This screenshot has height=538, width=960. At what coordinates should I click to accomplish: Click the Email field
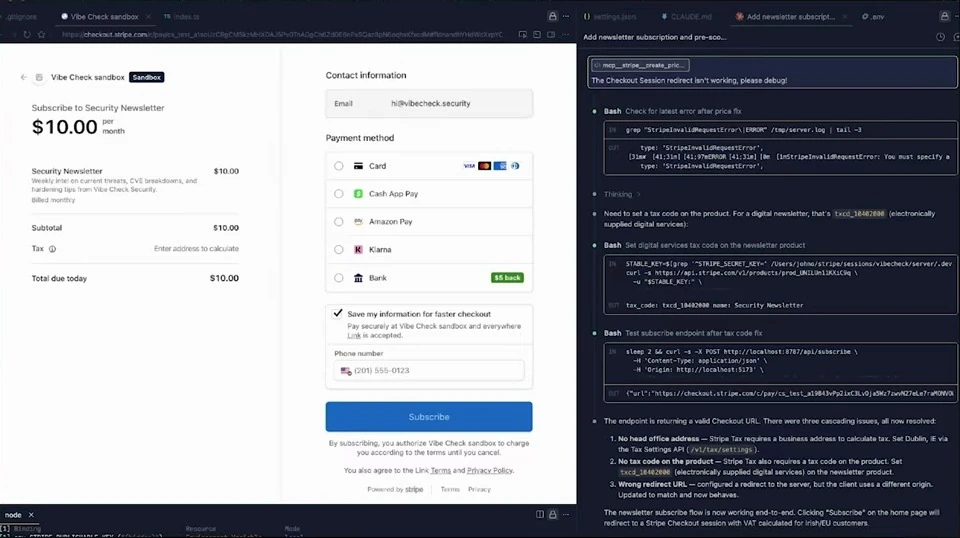pyautogui.click(x=429, y=103)
